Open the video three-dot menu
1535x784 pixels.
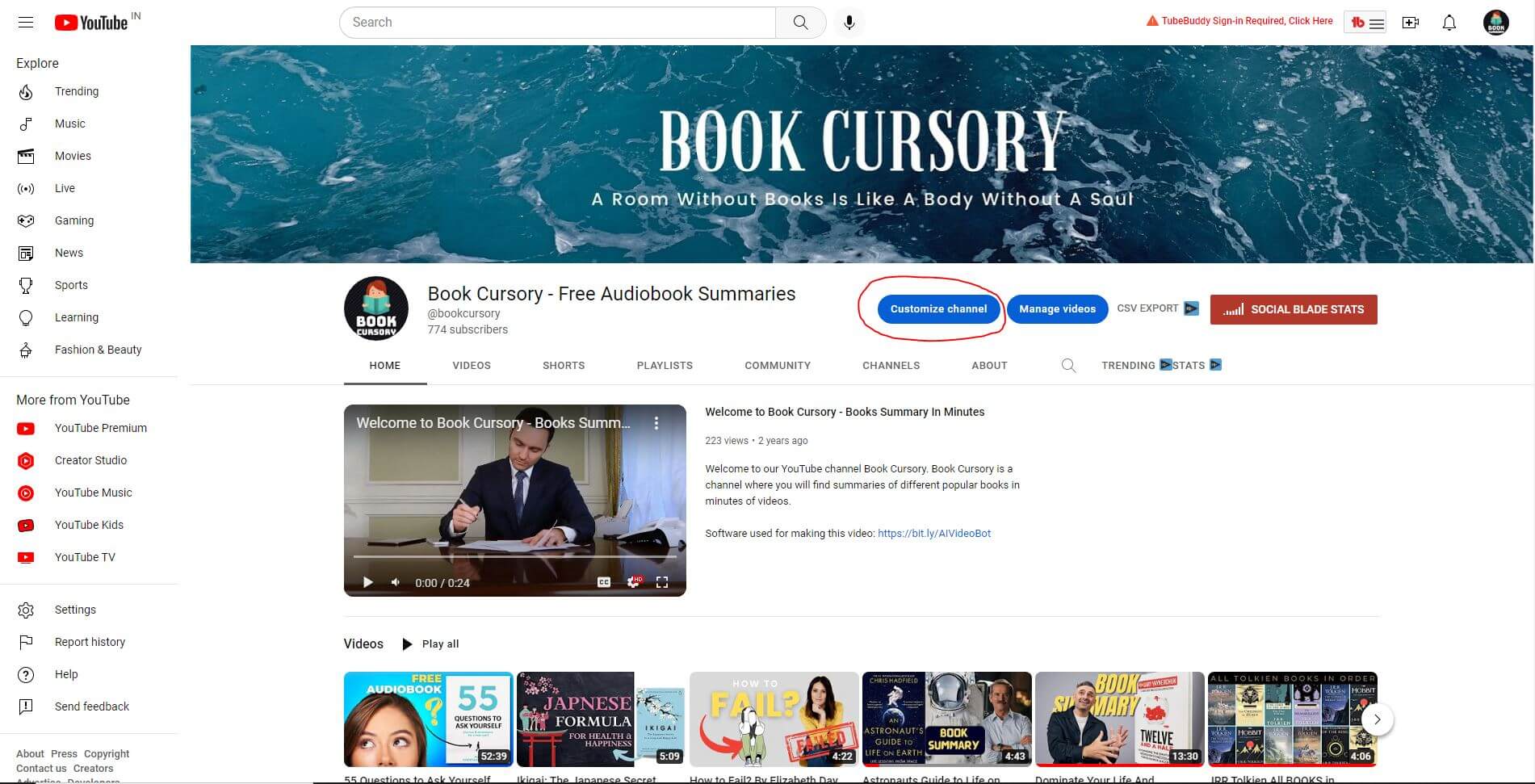[x=656, y=423]
